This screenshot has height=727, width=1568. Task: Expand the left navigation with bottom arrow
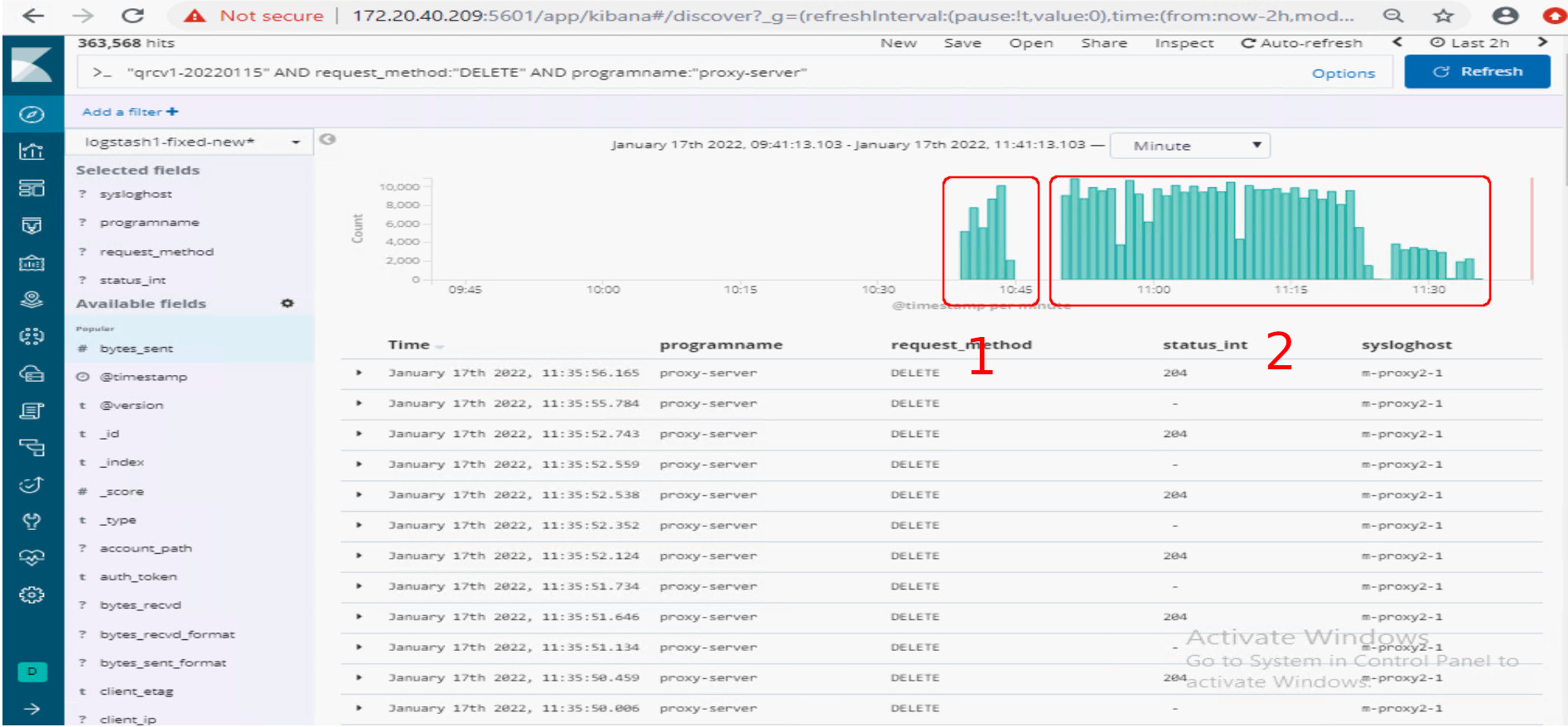coord(31,709)
